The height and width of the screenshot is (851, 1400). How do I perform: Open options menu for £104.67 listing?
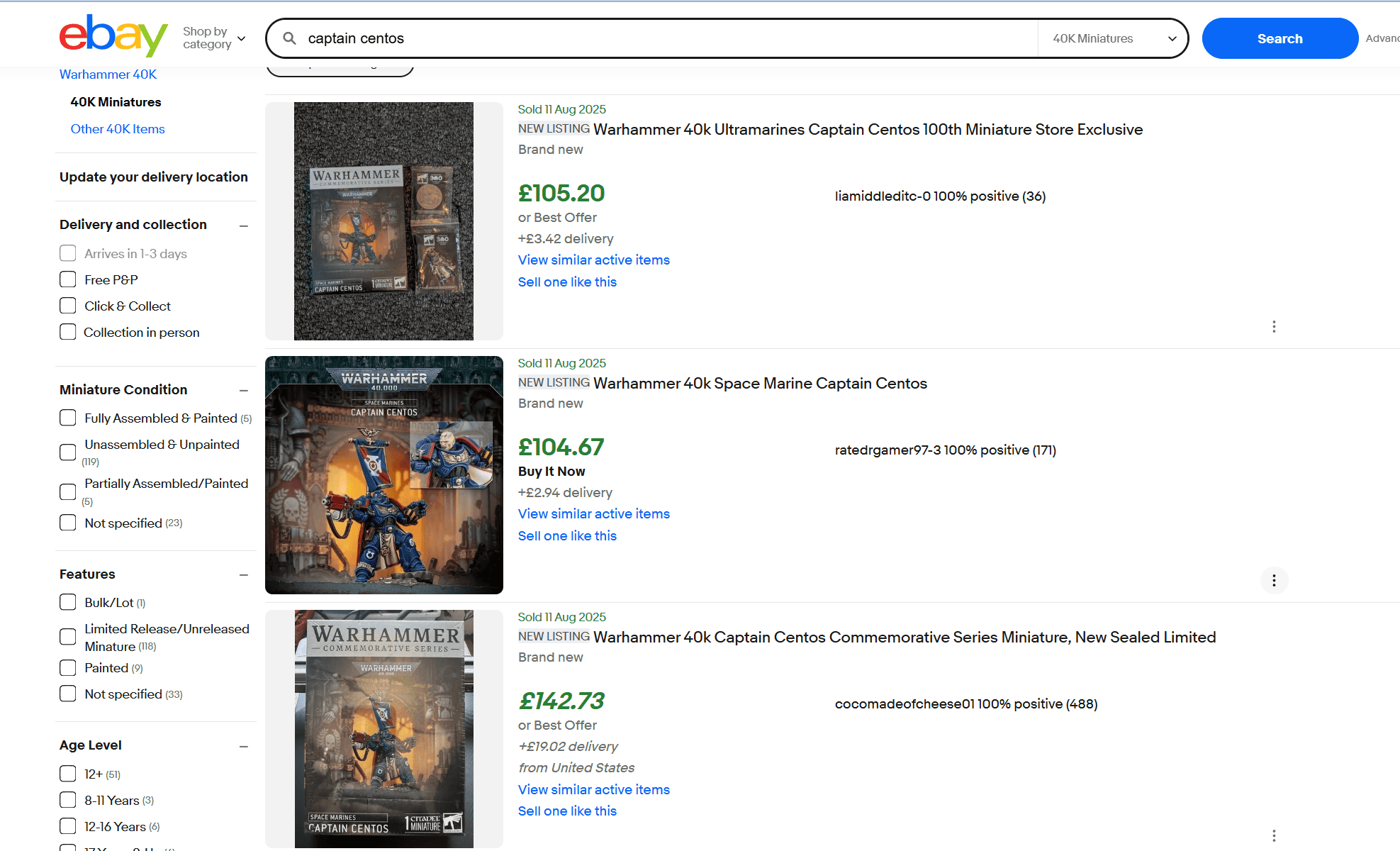[1274, 580]
